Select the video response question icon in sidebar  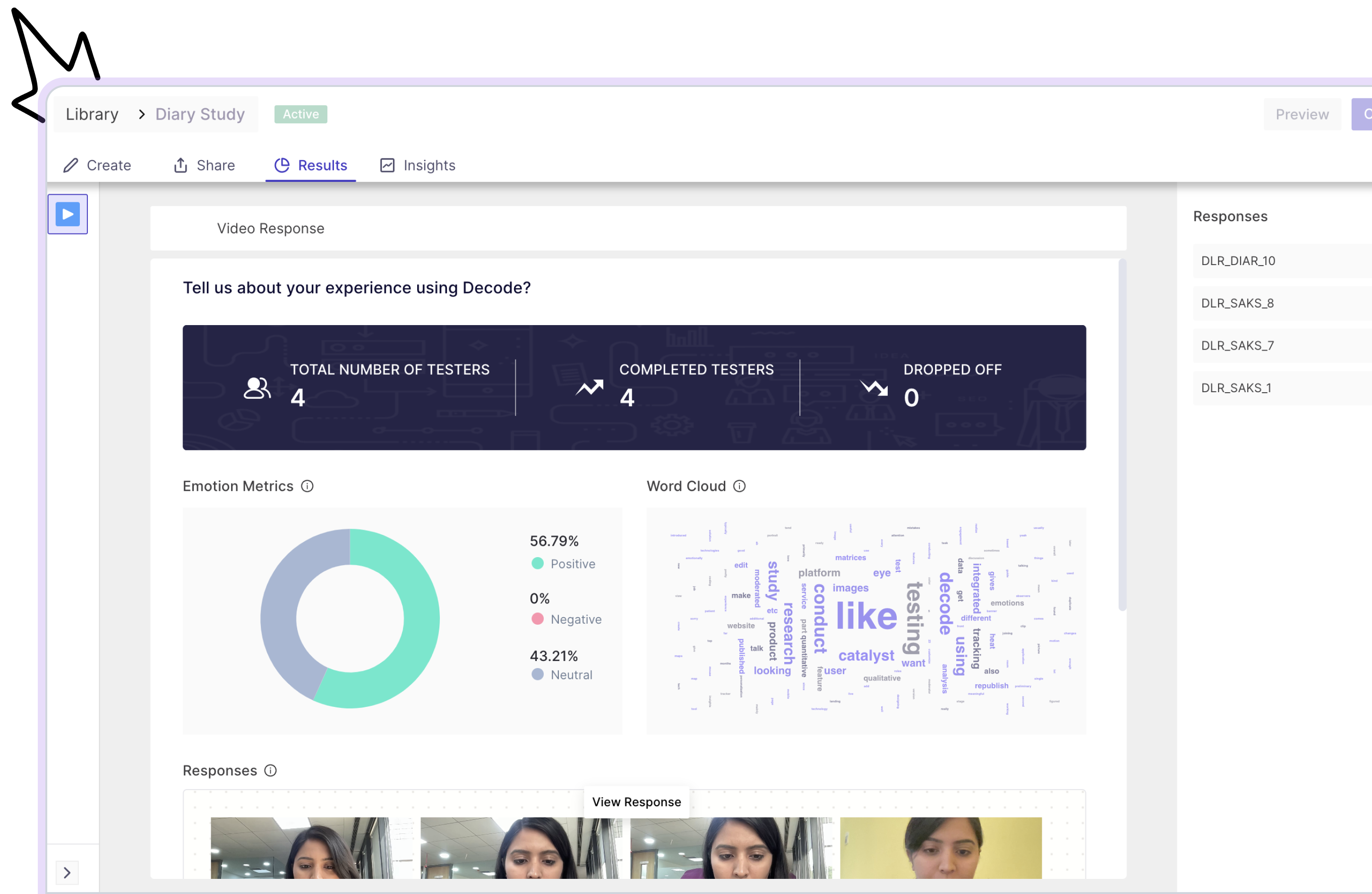68,214
